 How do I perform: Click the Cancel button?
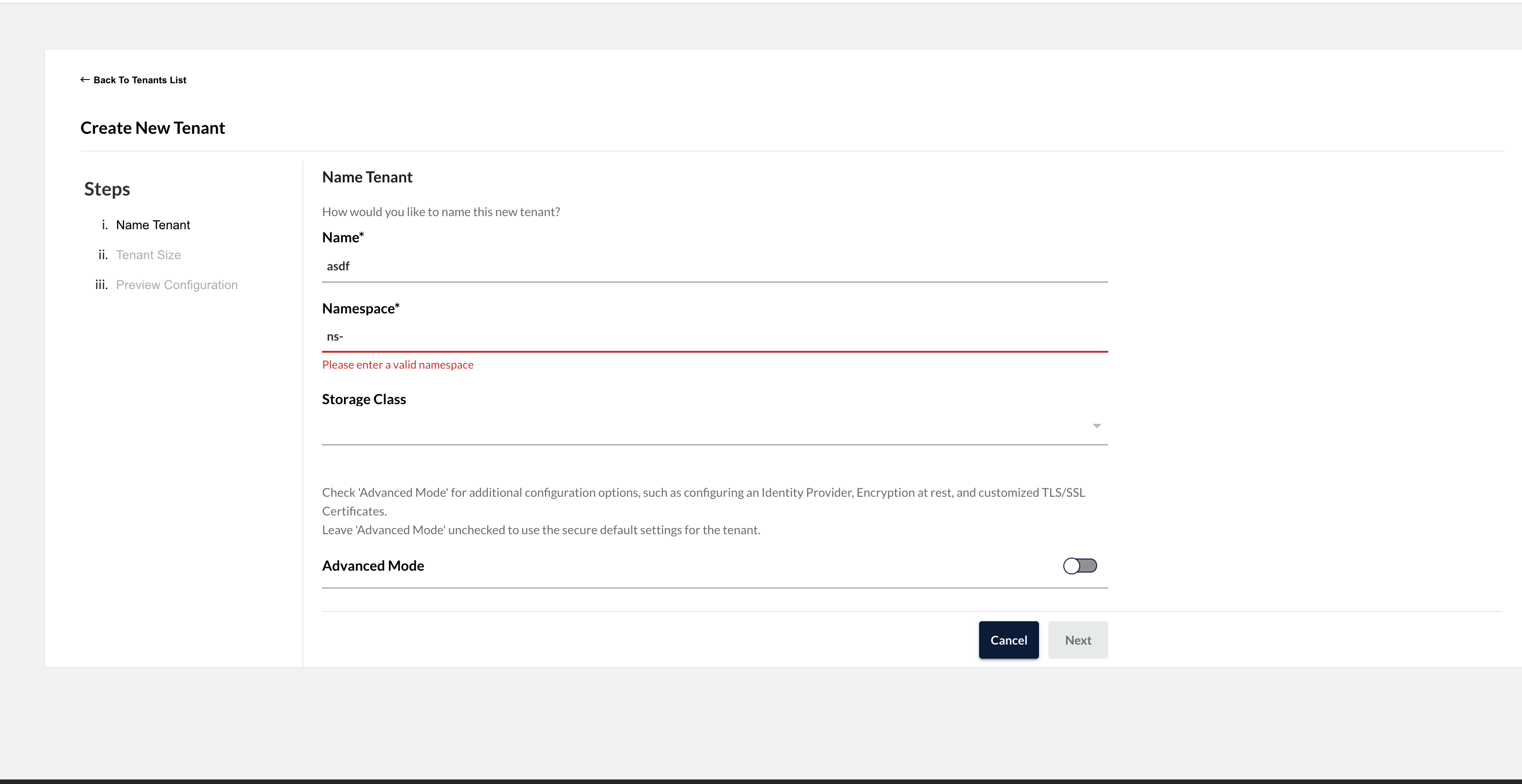point(1009,640)
